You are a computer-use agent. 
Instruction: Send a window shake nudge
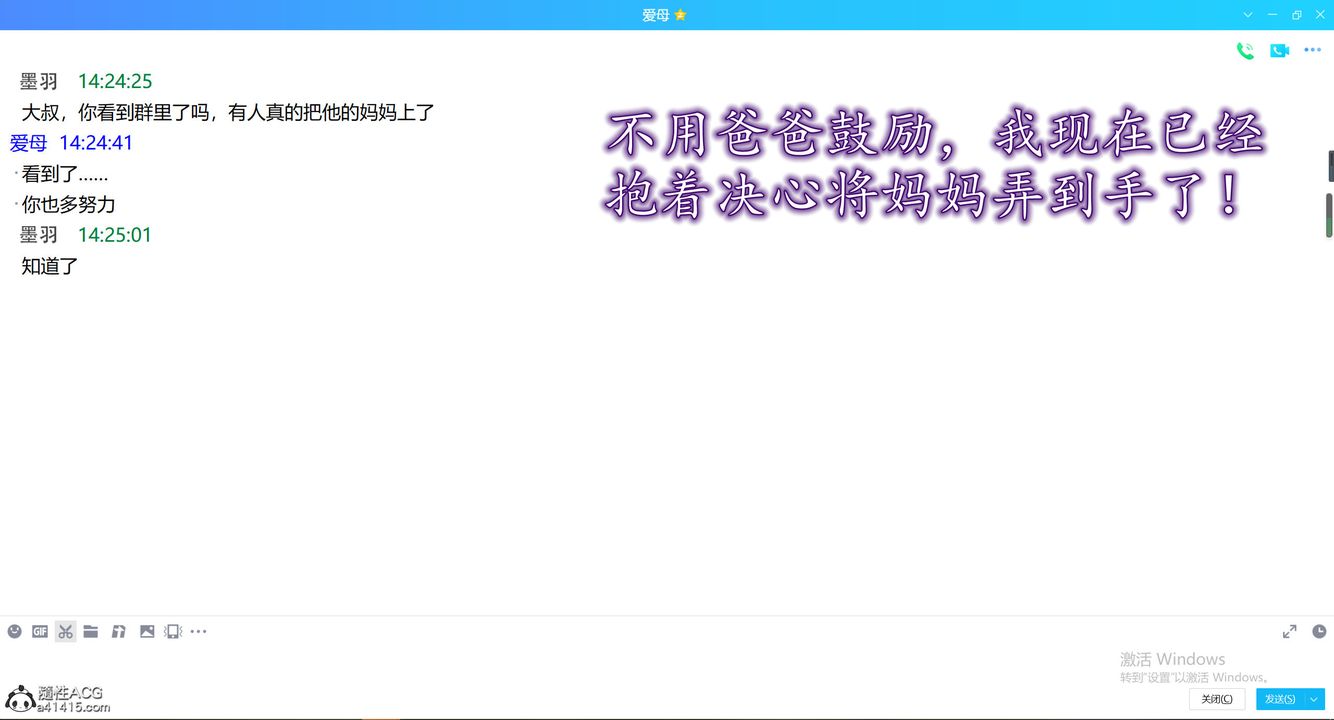click(172, 631)
